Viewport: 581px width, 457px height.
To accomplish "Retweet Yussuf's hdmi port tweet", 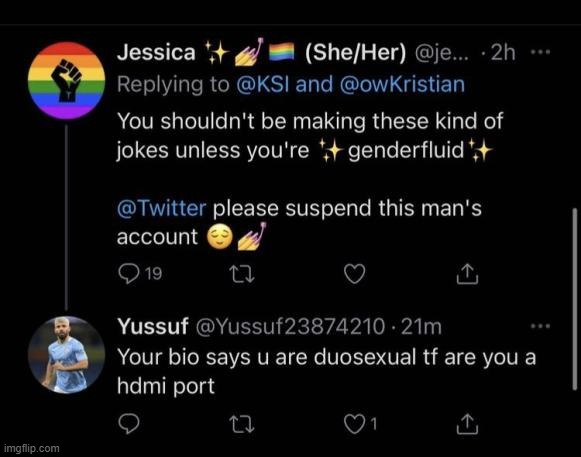I will pyautogui.click(x=242, y=424).
